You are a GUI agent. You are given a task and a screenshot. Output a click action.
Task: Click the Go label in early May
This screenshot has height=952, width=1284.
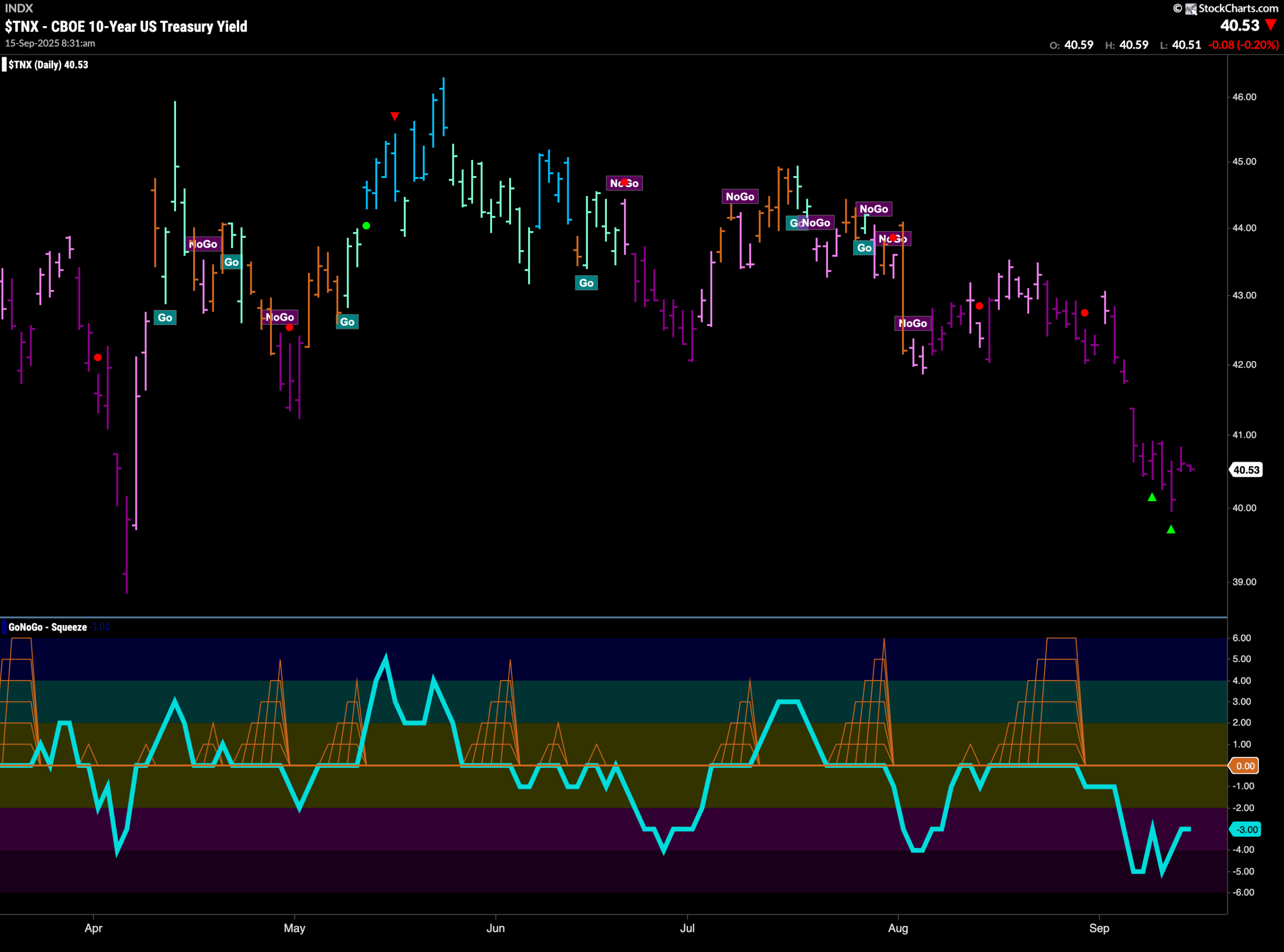[347, 322]
